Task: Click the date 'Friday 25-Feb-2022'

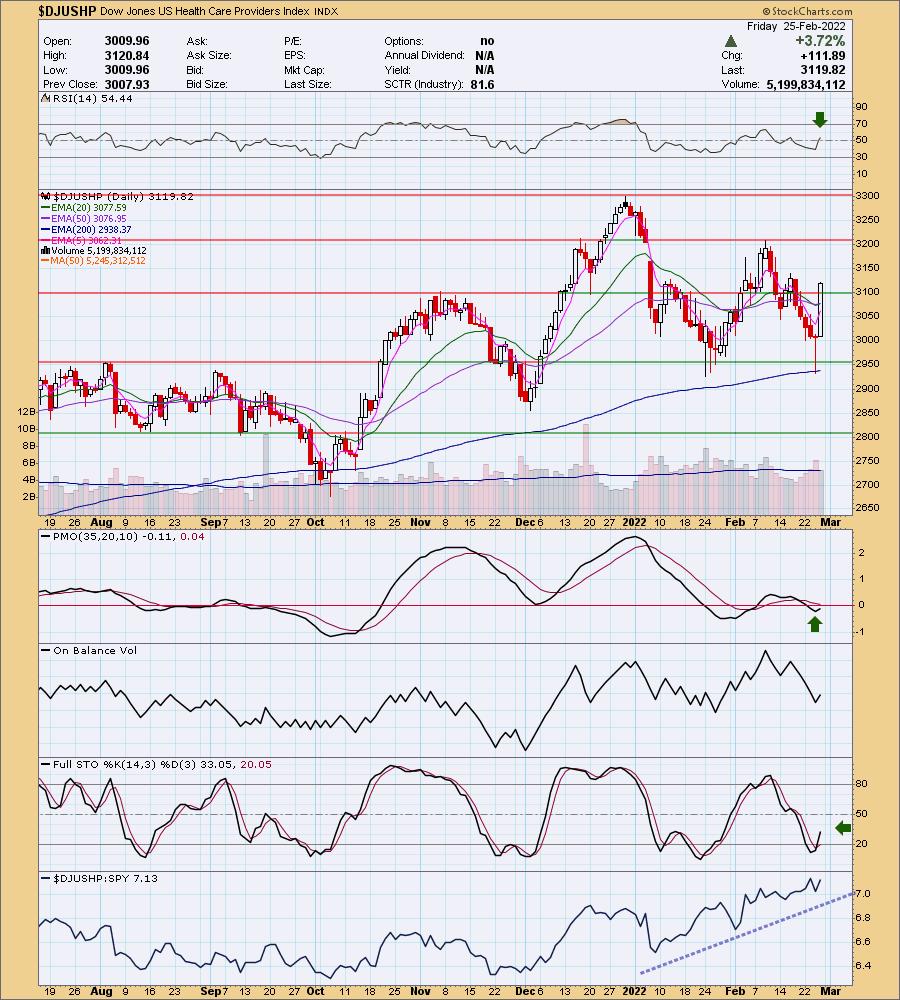Action: 796,26
